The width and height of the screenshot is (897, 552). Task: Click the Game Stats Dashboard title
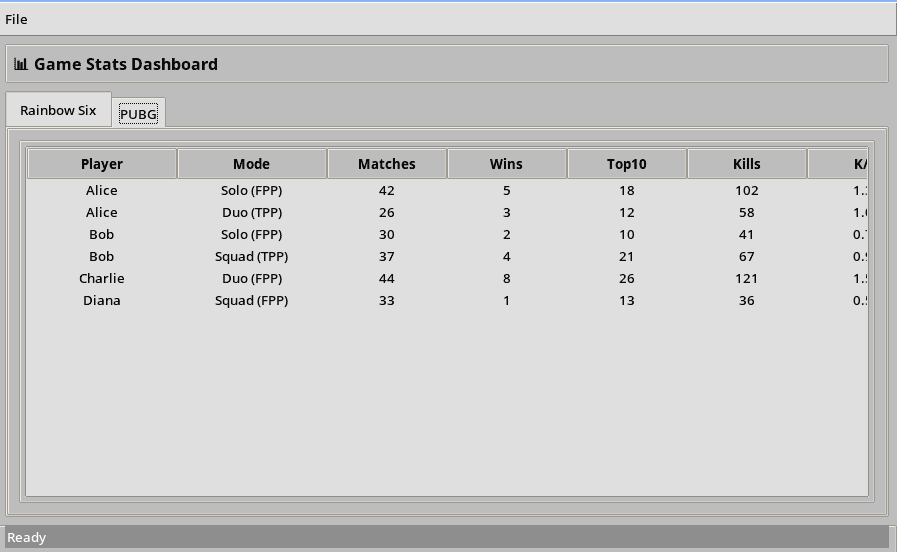[126, 64]
